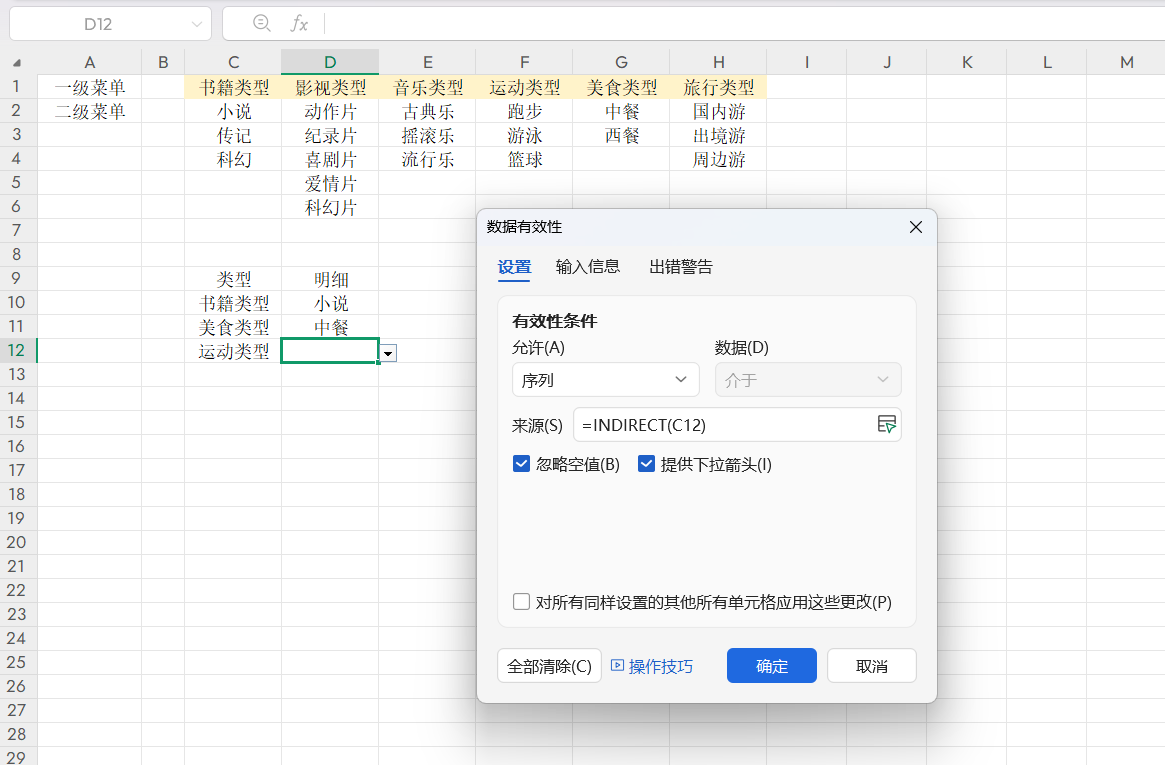
Task: Select row 20 header
Action: [x=16, y=542]
